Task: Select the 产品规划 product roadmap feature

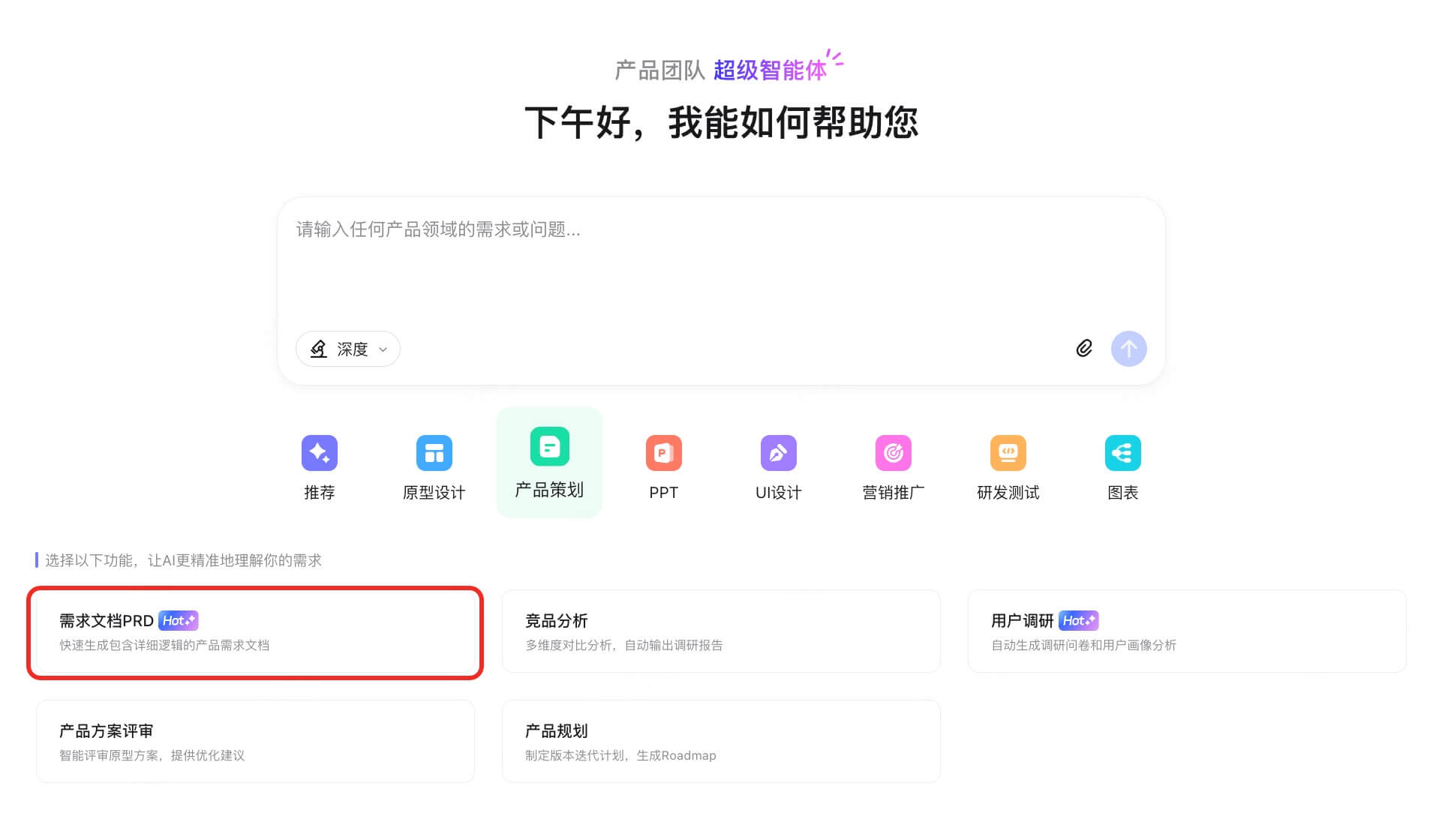Action: [720, 741]
